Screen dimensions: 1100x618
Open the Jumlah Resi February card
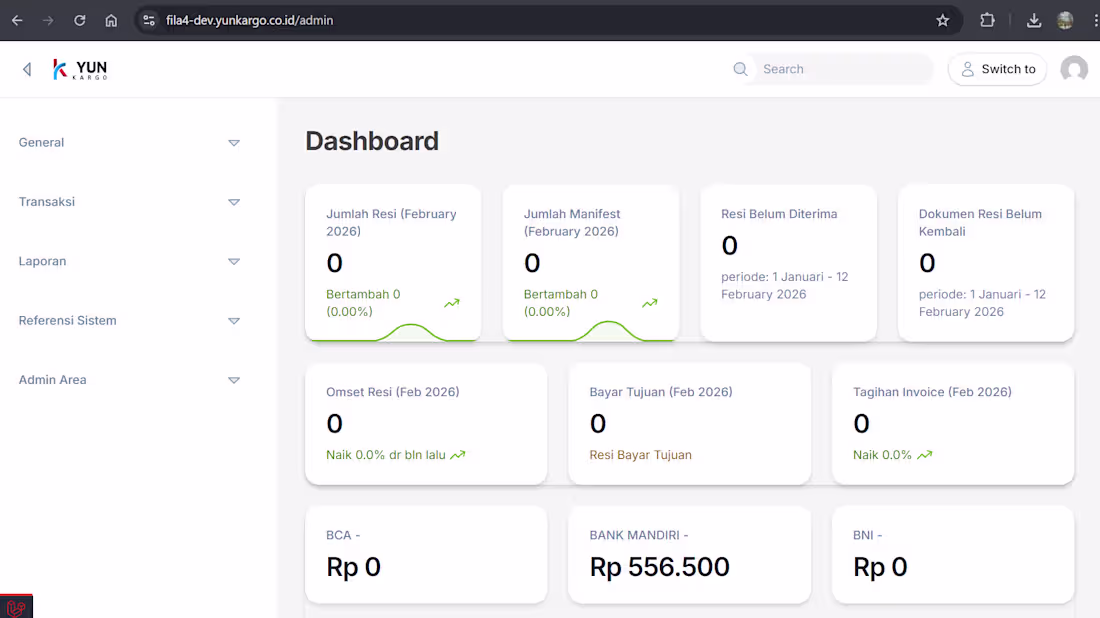[393, 262]
